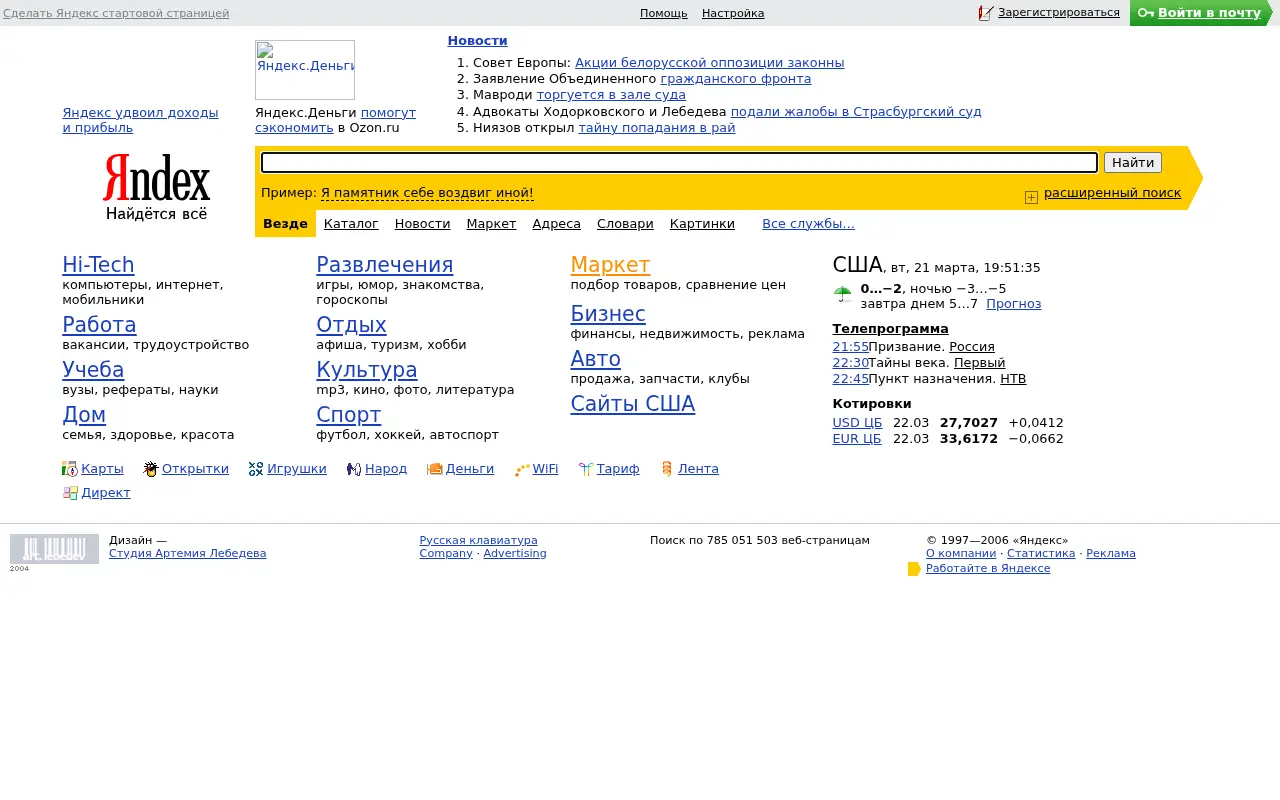
Task: Click the Игрушки games icon
Action: (x=256, y=469)
